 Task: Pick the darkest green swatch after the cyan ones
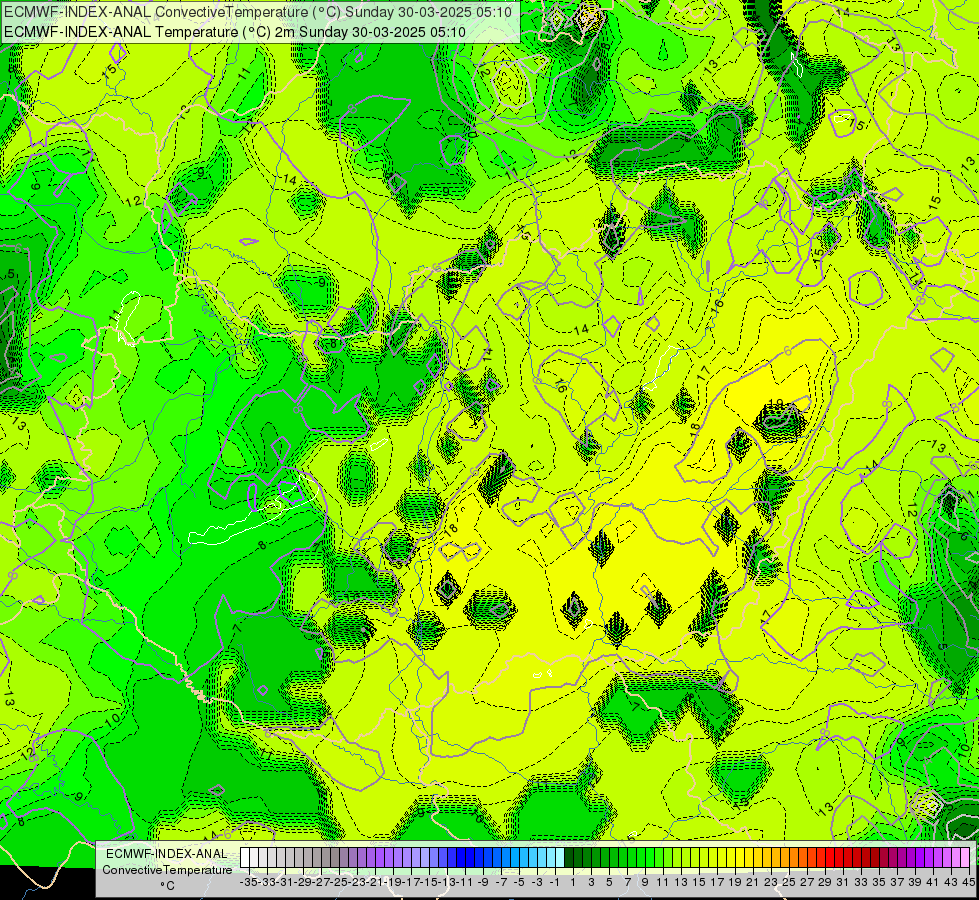pyautogui.click(x=569, y=858)
